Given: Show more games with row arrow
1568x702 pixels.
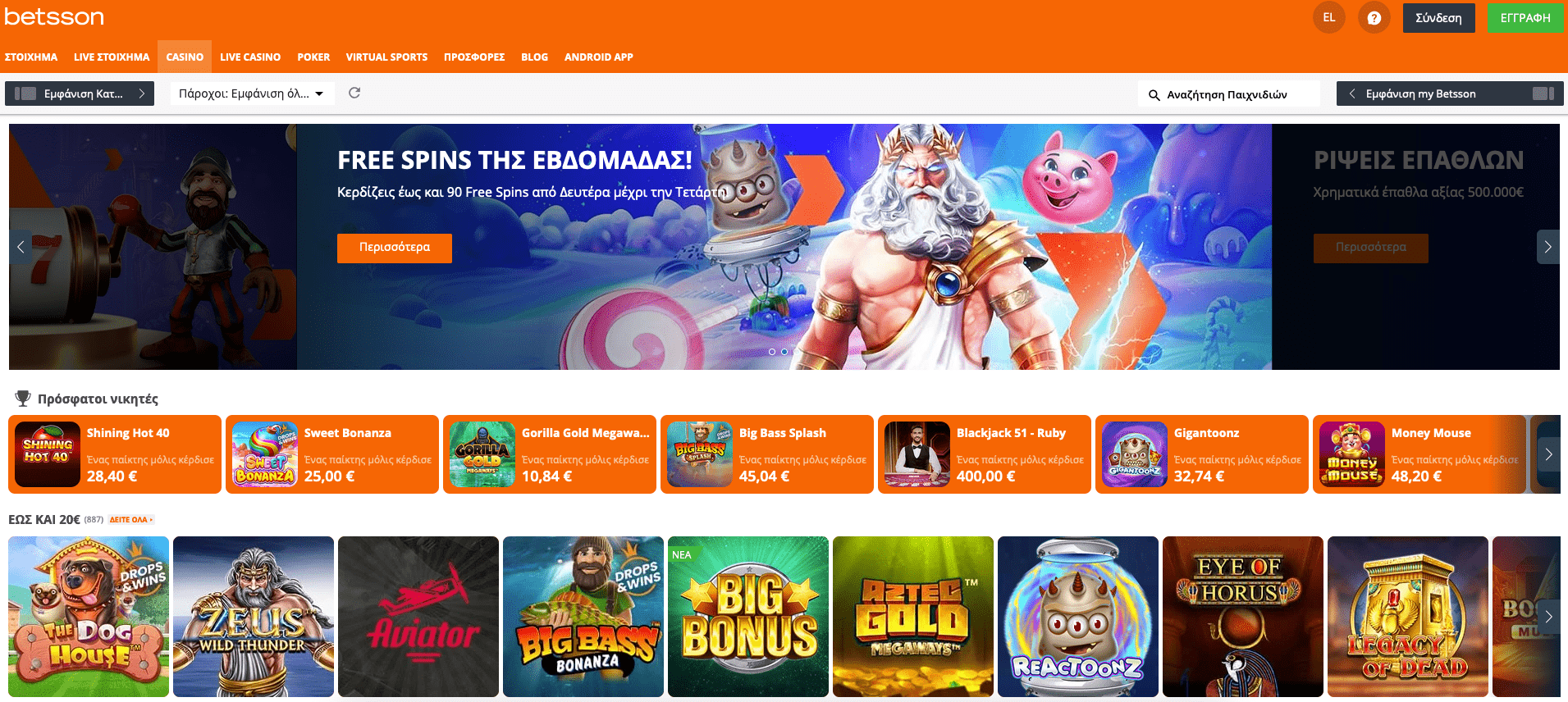Looking at the screenshot, I should pyautogui.click(x=1548, y=616).
